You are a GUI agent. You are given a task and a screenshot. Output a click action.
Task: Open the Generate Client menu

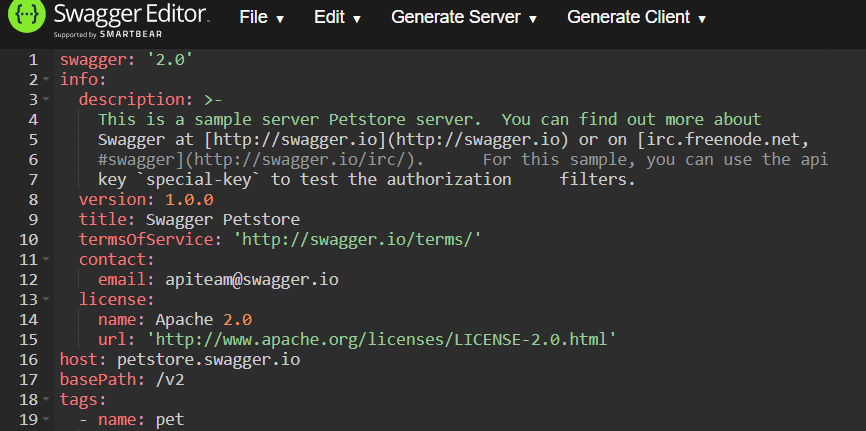tap(636, 18)
